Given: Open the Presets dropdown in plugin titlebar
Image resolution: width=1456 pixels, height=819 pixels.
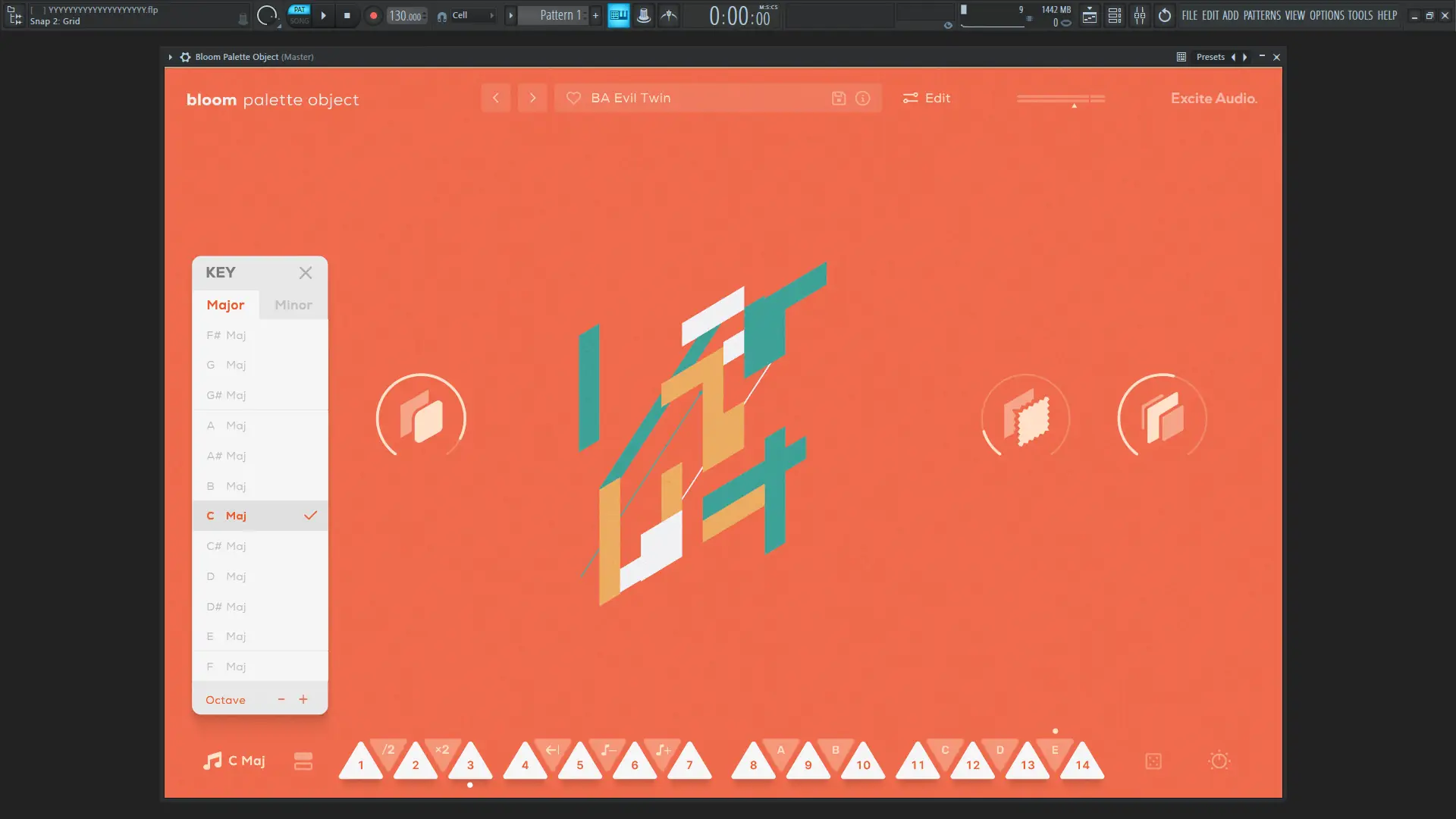Looking at the screenshot, I should pos(1210,57).
